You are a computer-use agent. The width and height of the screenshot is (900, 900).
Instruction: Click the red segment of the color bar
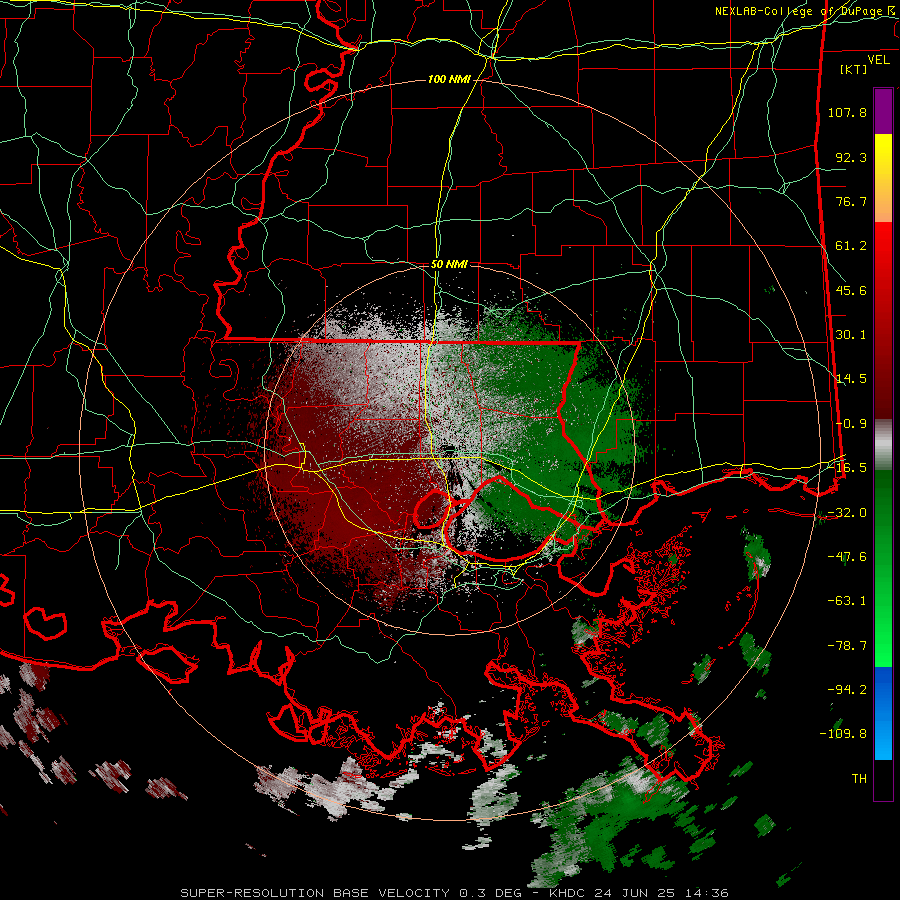click(883, 320)
